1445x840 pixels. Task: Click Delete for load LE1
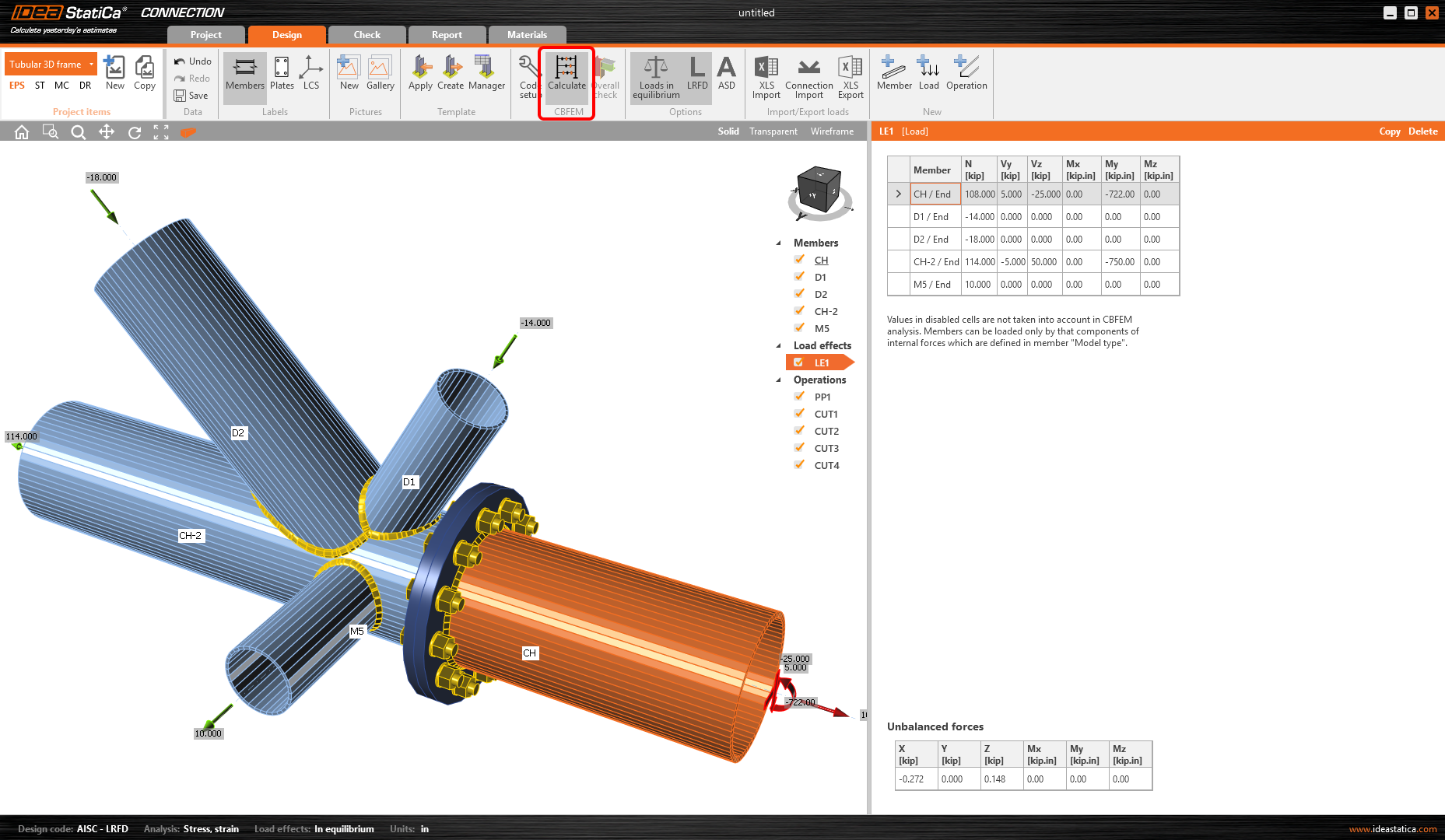point(1422,131)
